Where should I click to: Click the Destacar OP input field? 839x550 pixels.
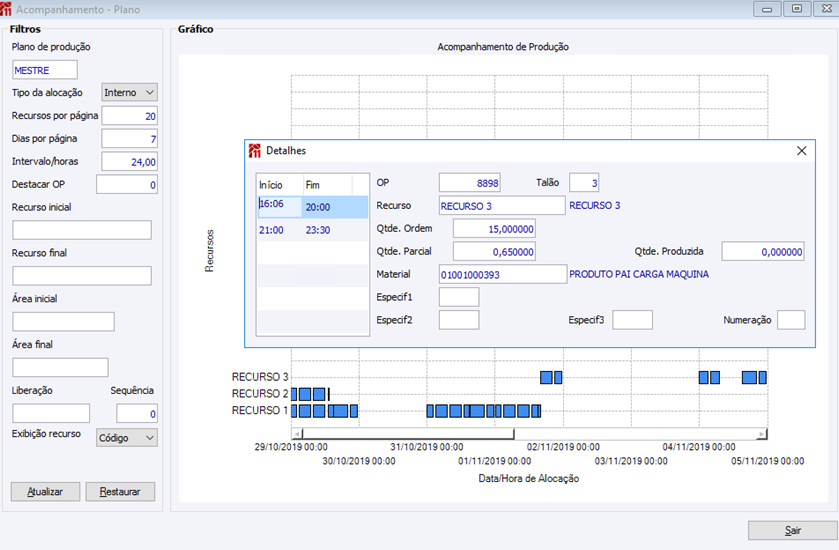[126, 185]
